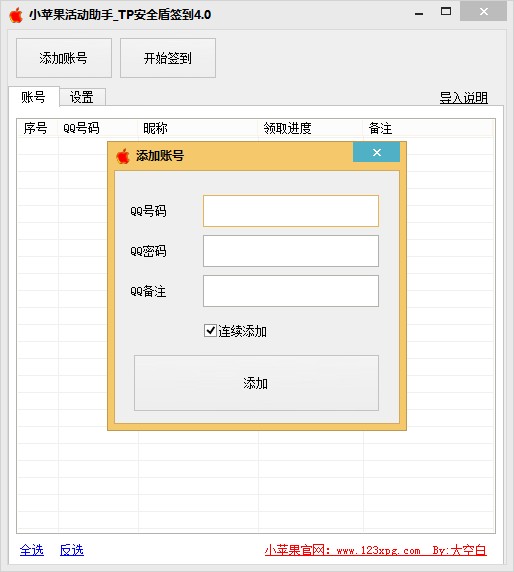Click the 全选 link
This screenshot has width=514, height=572.
coord(32,550)
